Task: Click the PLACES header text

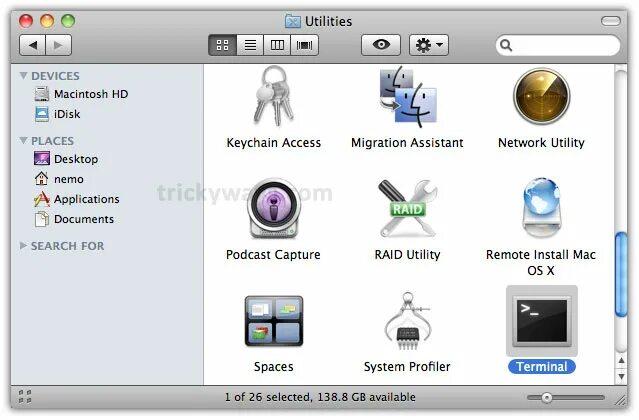Action: 53,141
